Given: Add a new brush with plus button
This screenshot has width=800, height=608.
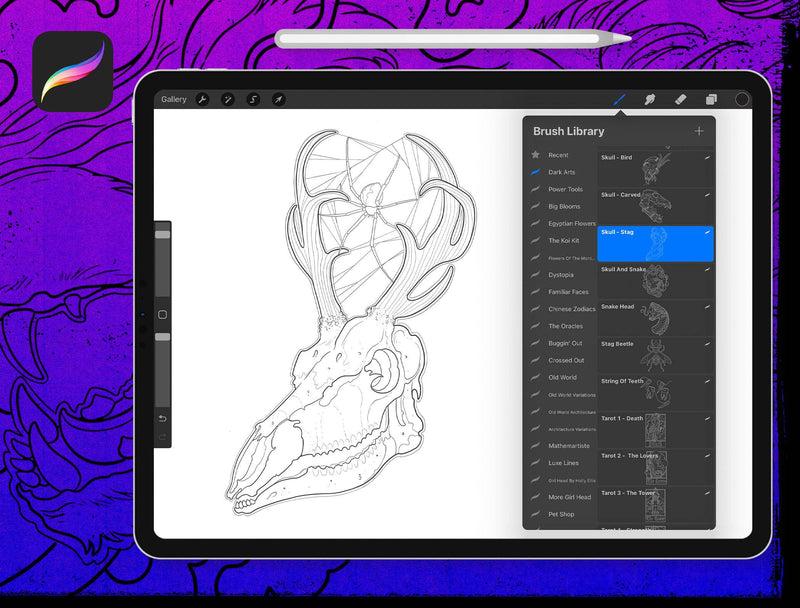Looking at the screenshot, I should point(699,131).
